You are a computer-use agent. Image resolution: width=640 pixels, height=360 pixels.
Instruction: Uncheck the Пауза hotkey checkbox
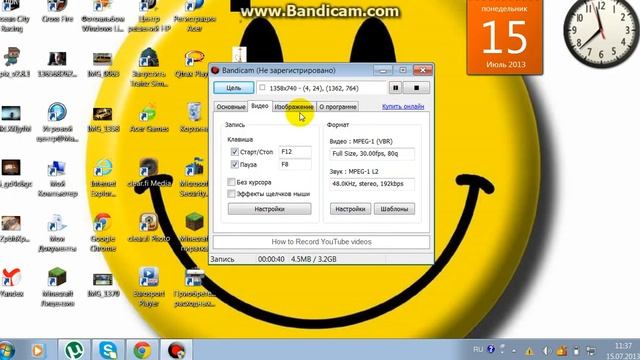(235, 164)
